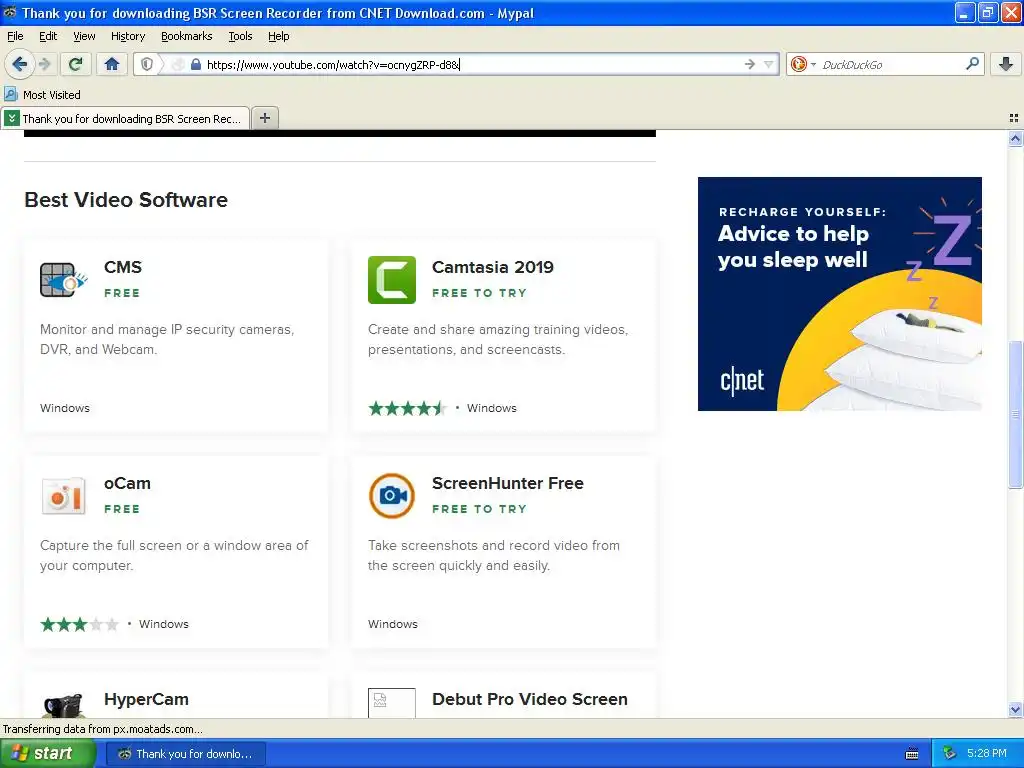Go back with the Back arrow button

(x=20, y=64)
